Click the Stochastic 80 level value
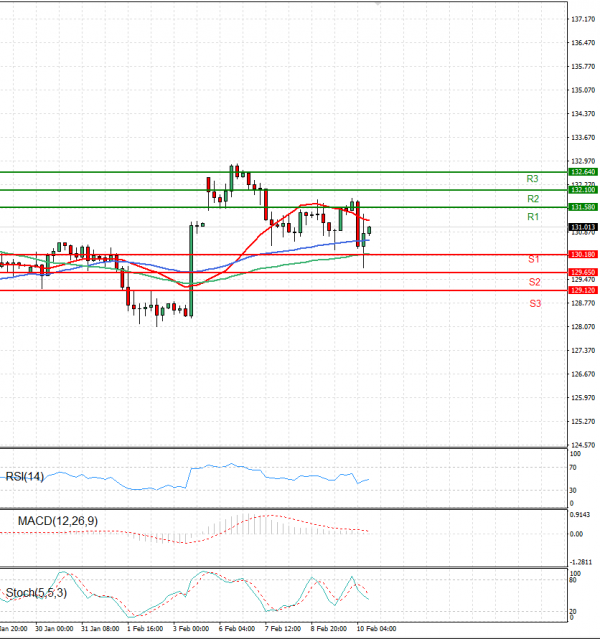The image size is (600, 639). [573, 580]
